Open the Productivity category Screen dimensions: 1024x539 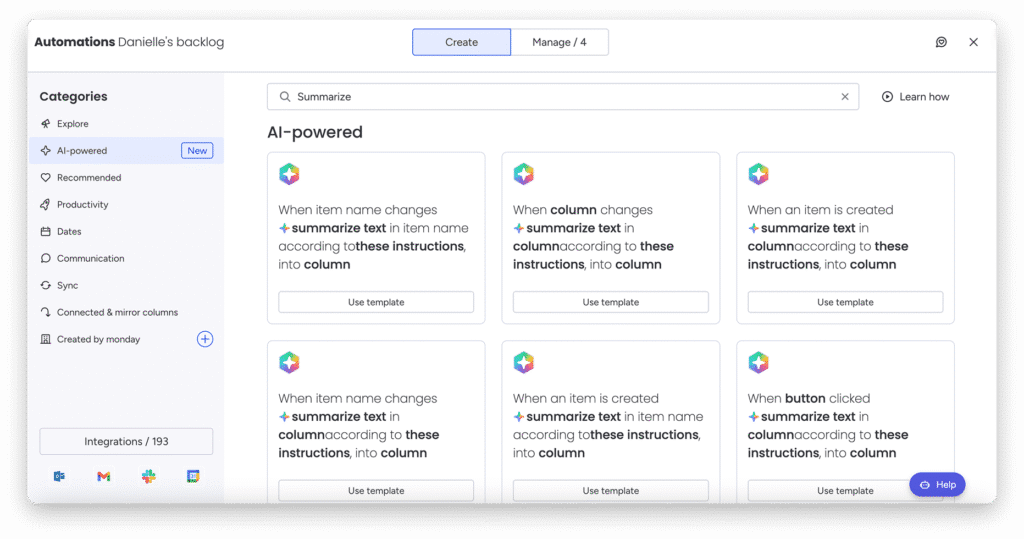click(x=126, y=204)
